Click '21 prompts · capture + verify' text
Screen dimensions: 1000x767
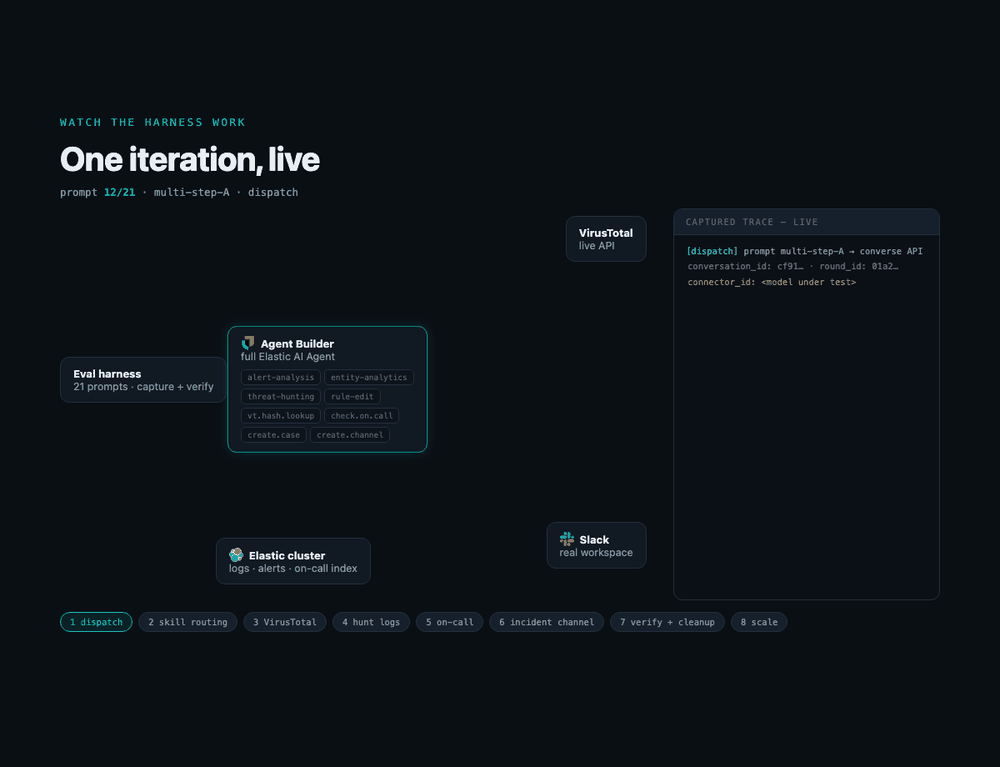click(143, 386)
